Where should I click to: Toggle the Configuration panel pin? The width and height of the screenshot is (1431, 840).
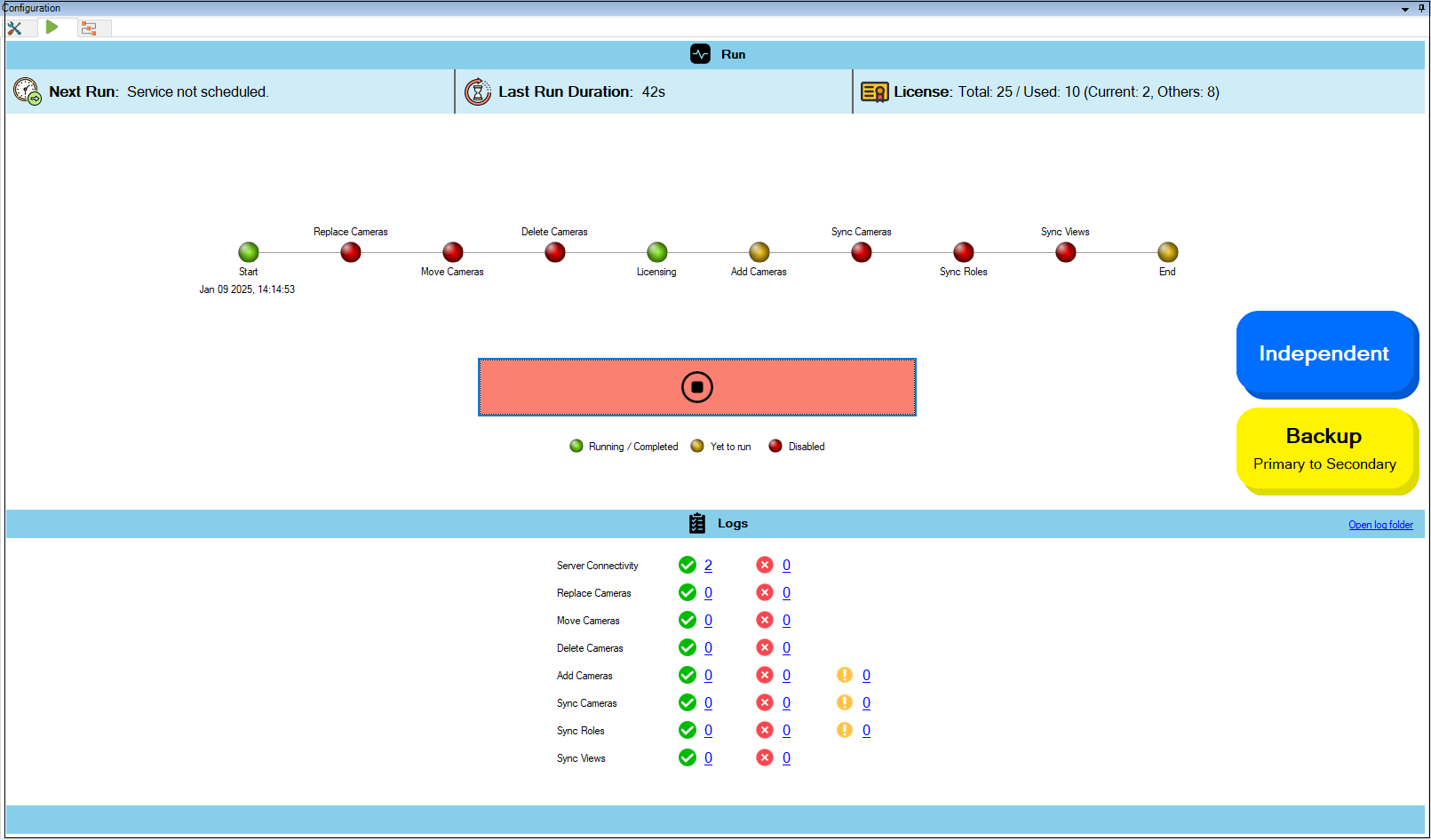pyautogui.click(x=1421, y=8)
